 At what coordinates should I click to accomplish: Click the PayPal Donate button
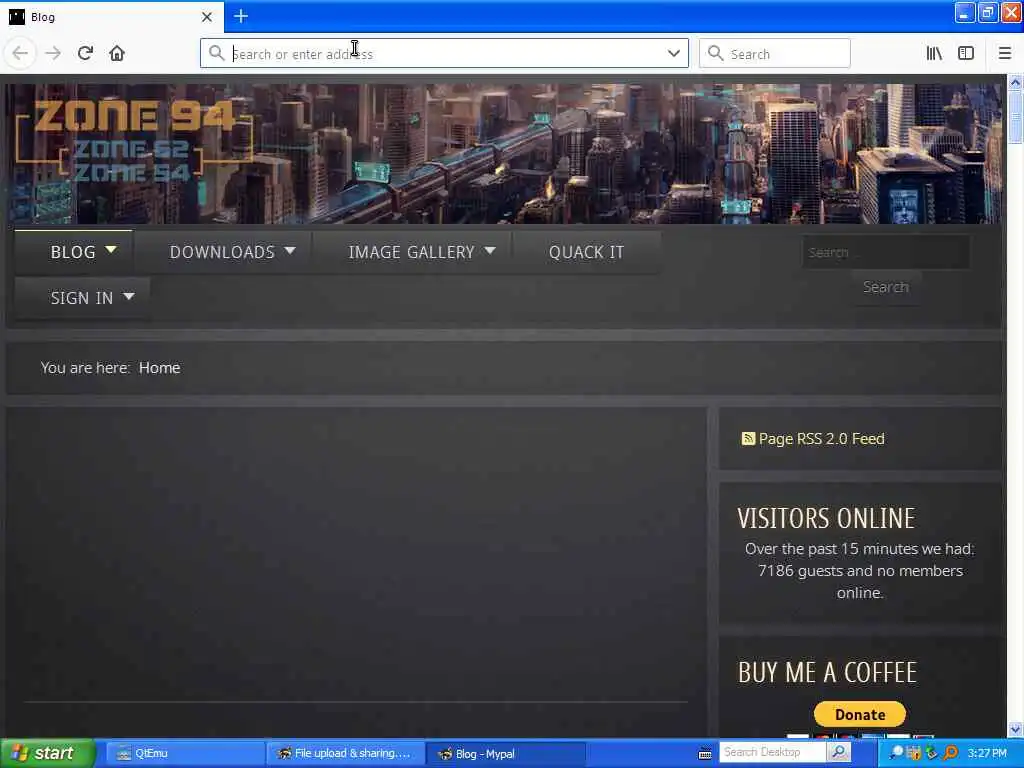[859, 714]
